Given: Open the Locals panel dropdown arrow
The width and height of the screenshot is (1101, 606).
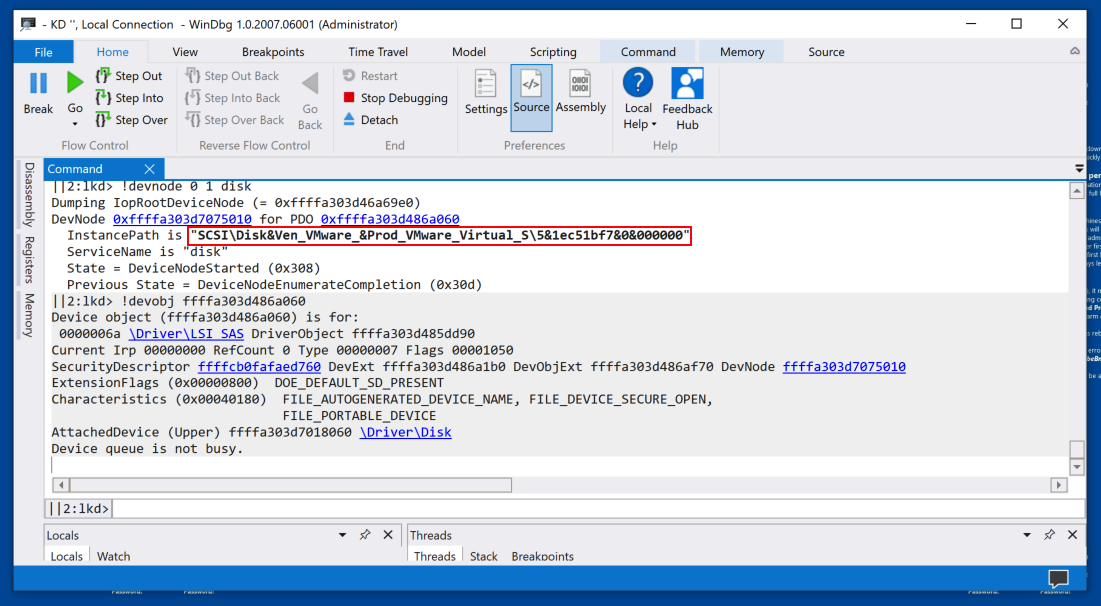Looking at the screenshot, I should pos(342,534).
